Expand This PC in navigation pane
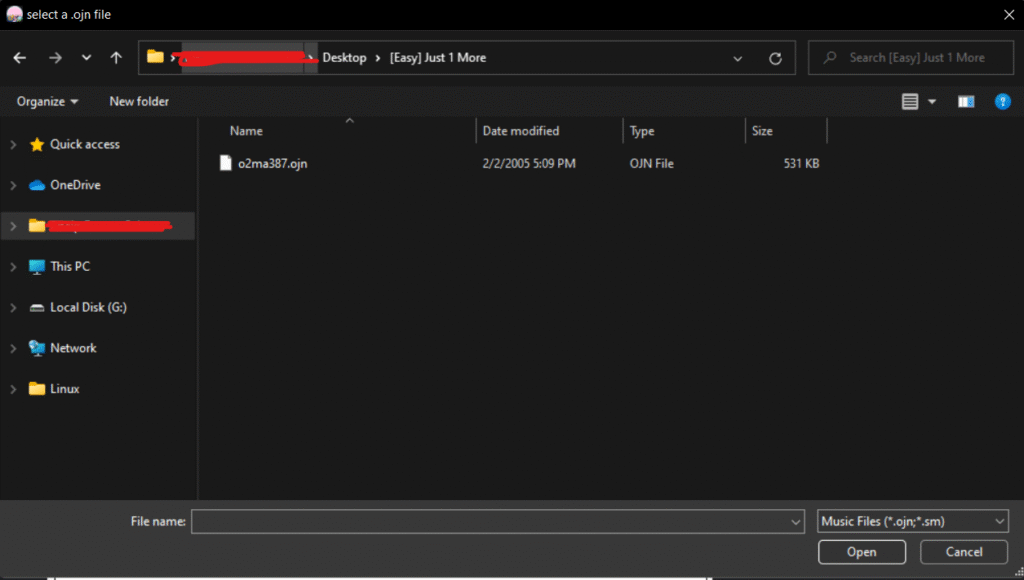The image size is (1024, 580). (13, 267)
